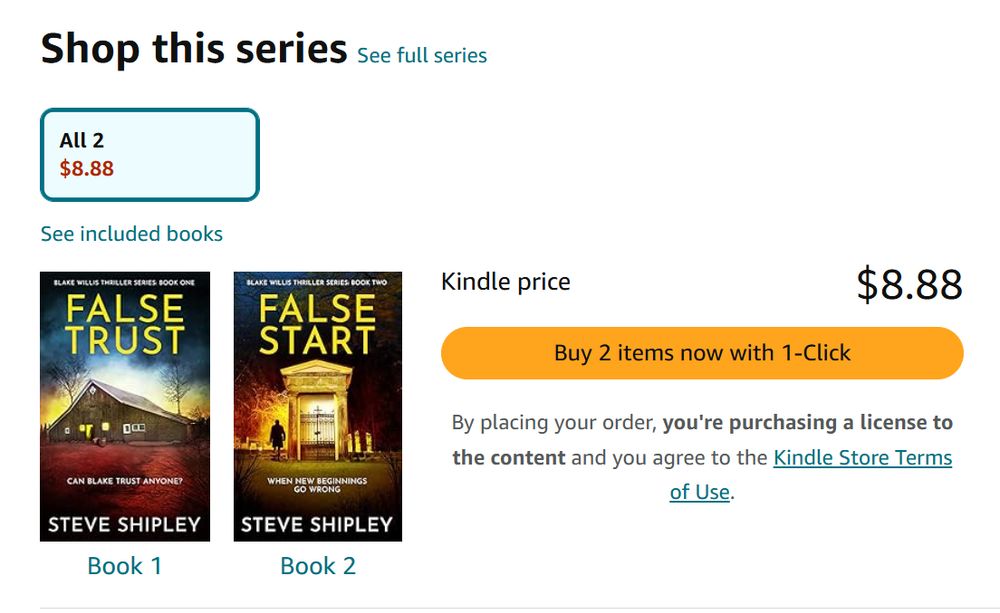This screenshot has height=613, width=1000.
Task: Select the "All 2" series bundle option
Action: coord(150,155)
